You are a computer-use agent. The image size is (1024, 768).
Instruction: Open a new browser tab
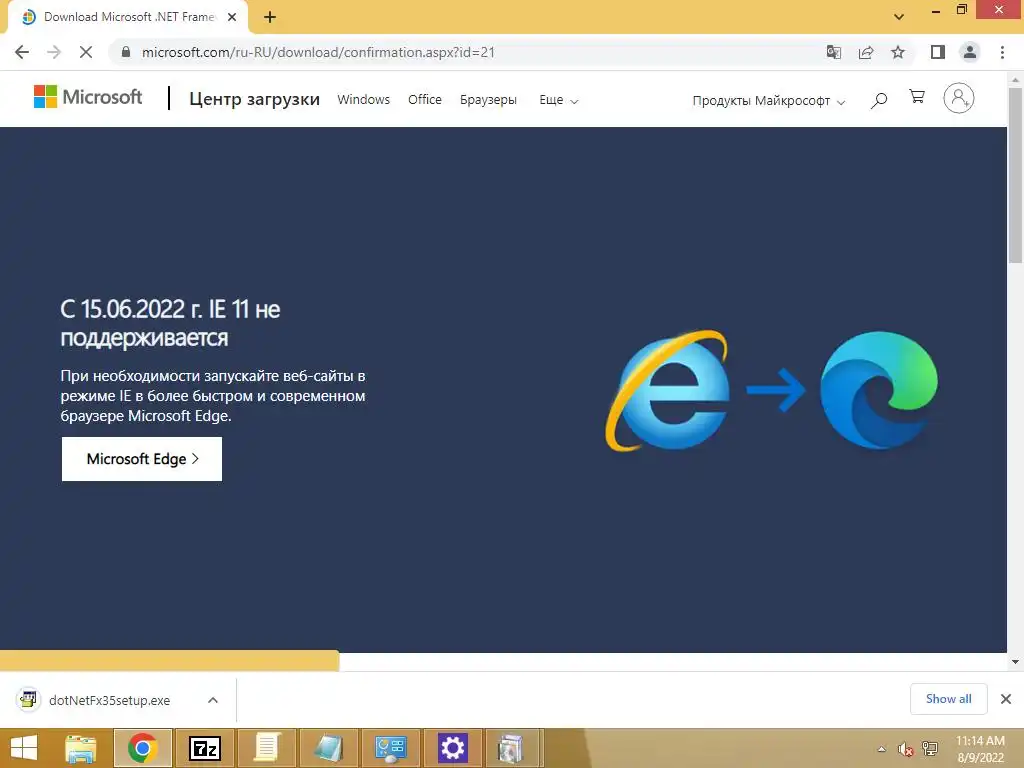tap(270, 17)
